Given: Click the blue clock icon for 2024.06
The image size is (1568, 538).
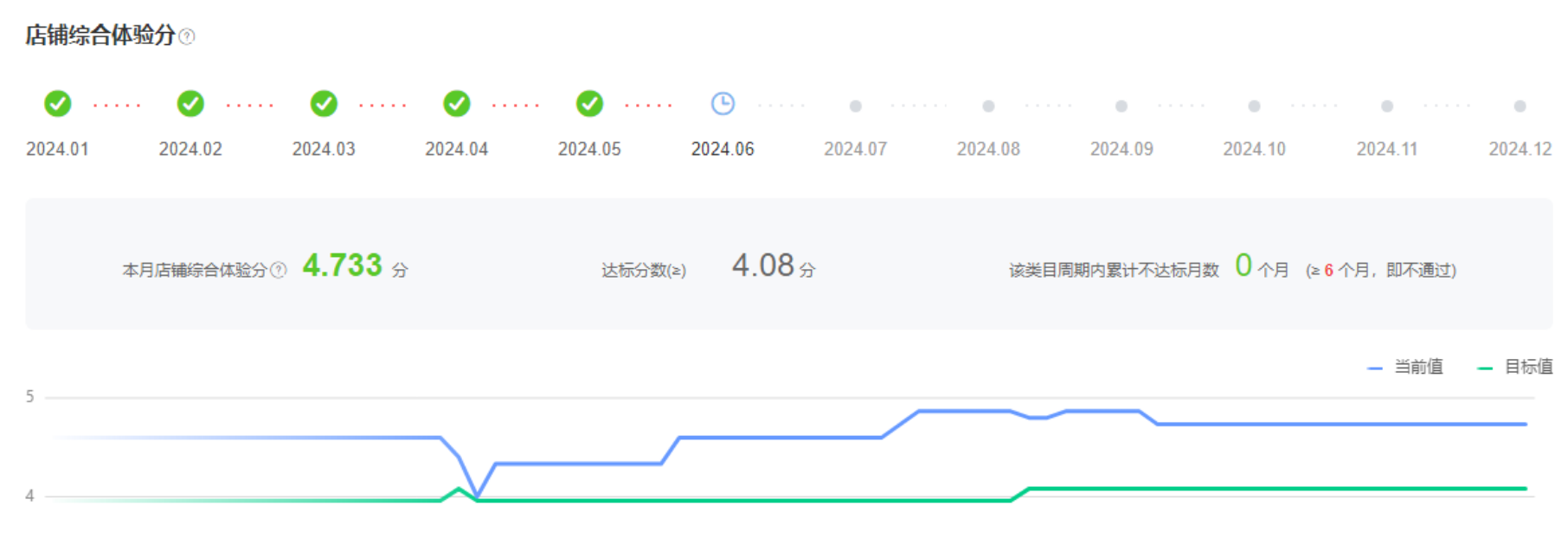Looking at the screenshot, I should pyautogui.click(x=723, y=104).
